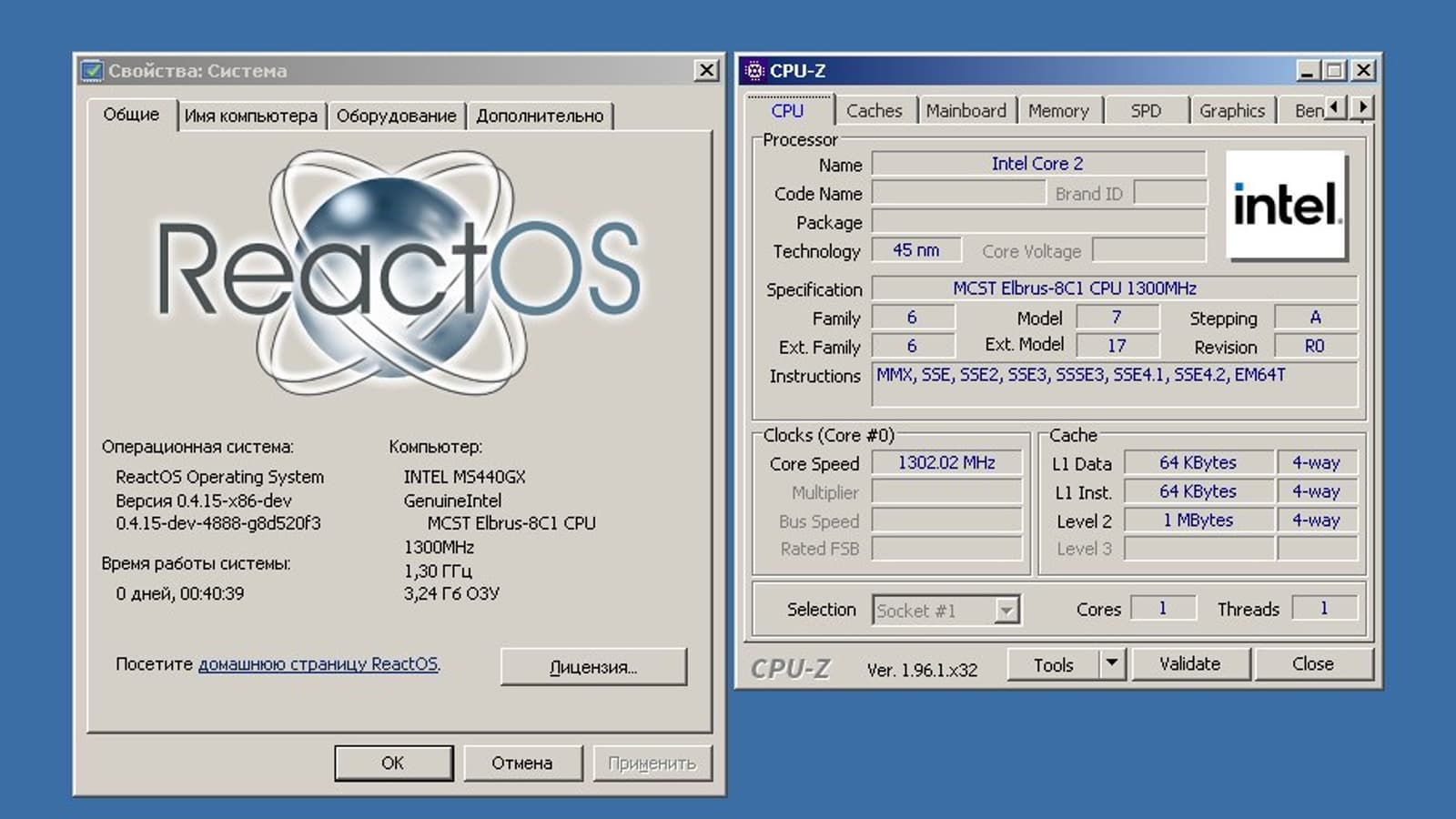Click Отмена in System Properties
This screenshot has height=819, width=1456.
tap(522, 763)
